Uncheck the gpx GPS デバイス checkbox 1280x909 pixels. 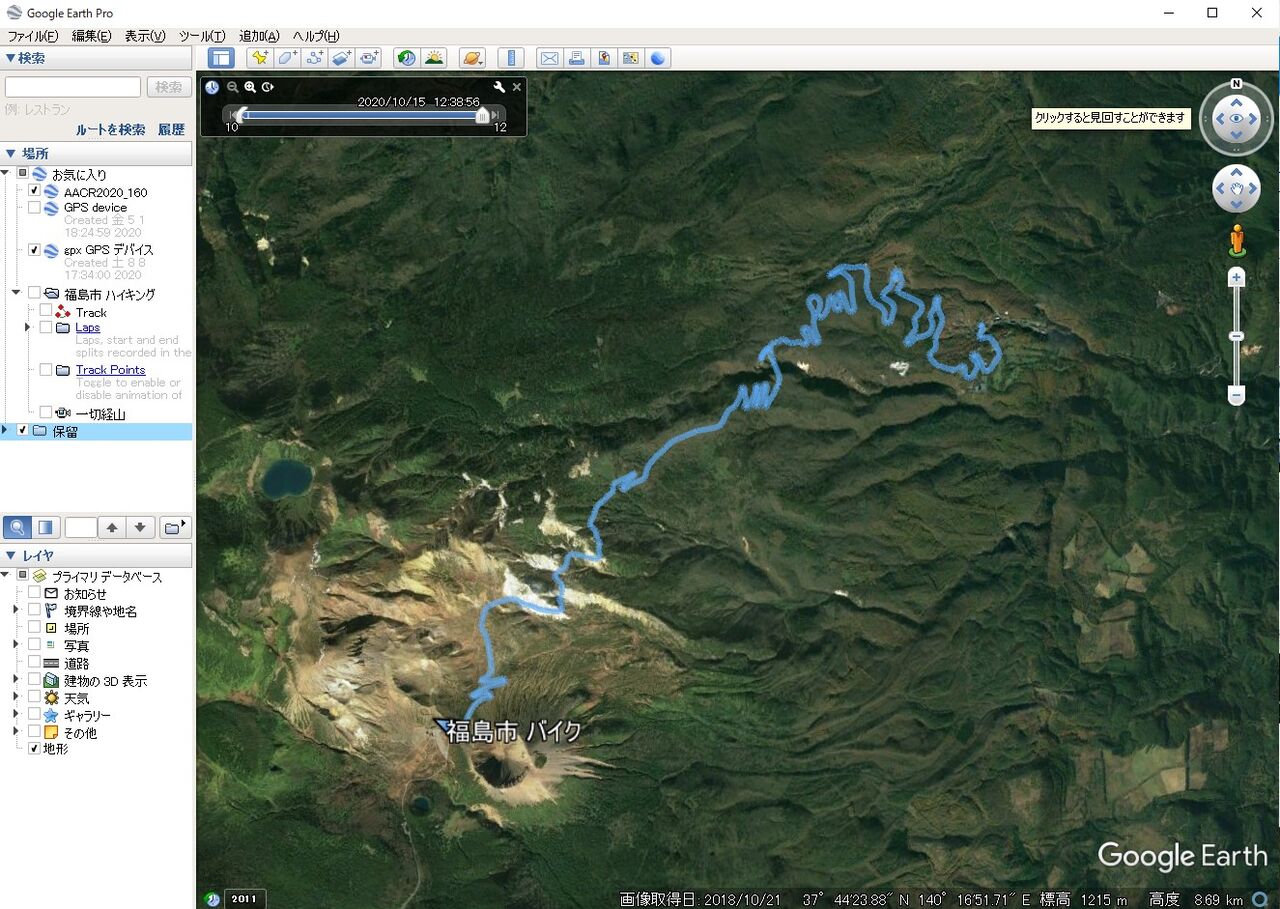34,249
